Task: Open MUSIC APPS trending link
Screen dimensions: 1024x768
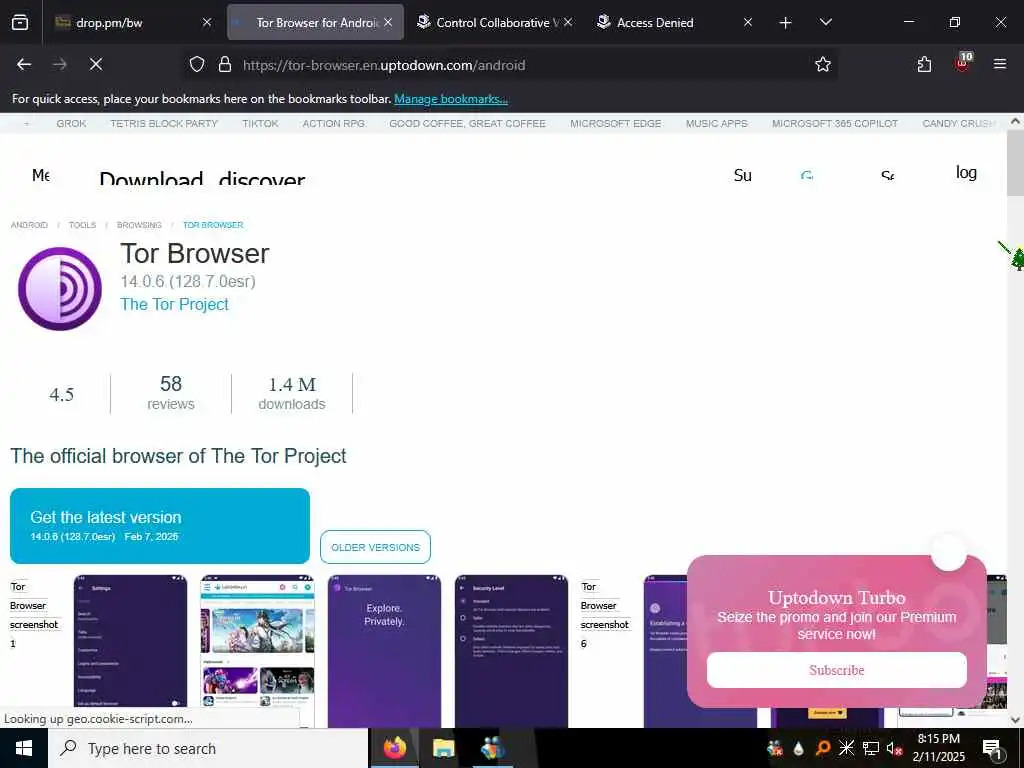Action: 716,123
